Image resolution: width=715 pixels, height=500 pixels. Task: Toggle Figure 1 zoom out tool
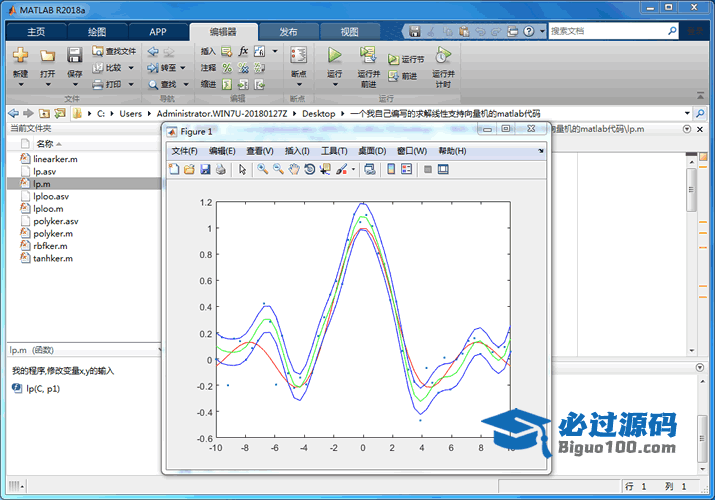tap(278, 170)
